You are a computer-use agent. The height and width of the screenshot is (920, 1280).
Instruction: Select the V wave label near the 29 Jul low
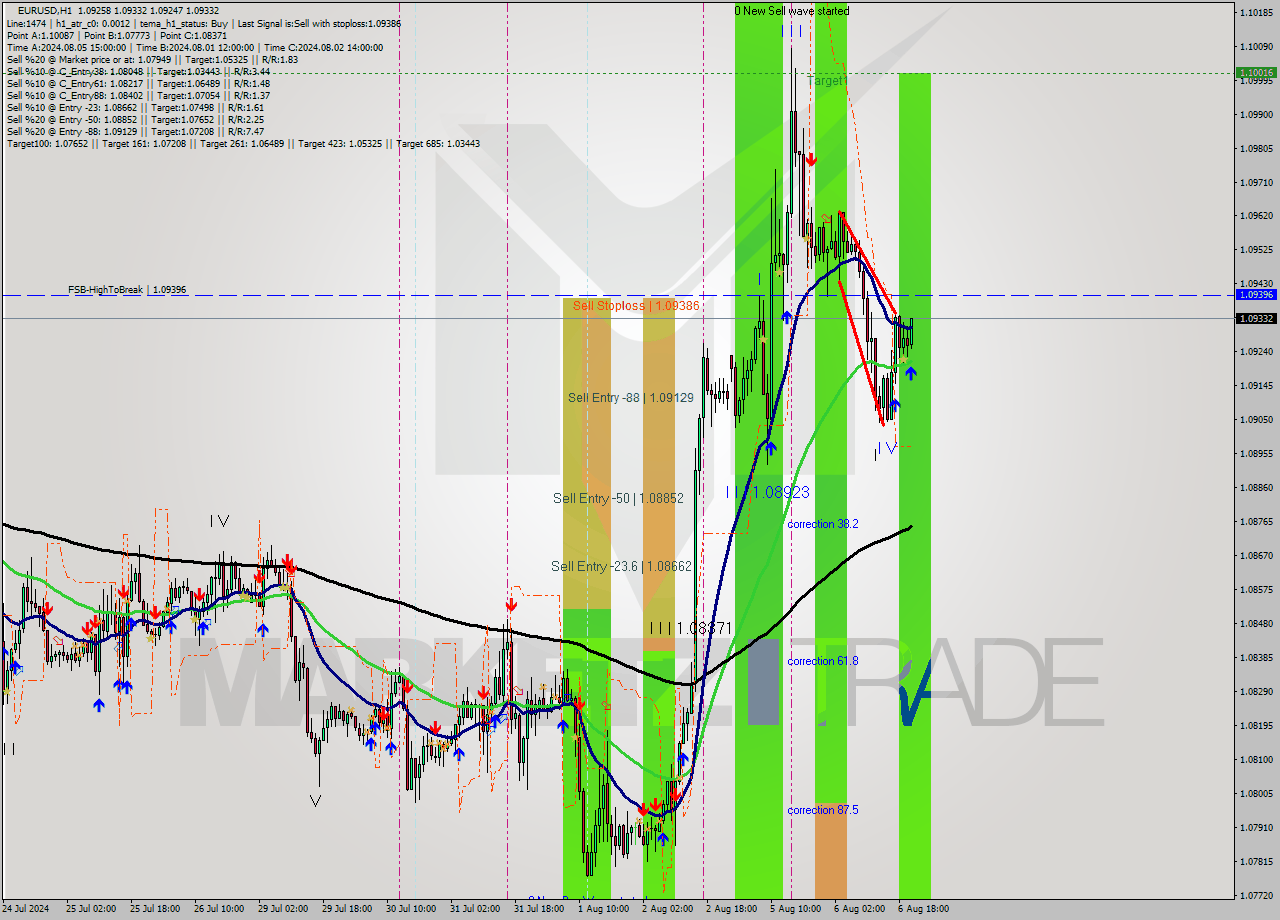(x=316, y=800)
